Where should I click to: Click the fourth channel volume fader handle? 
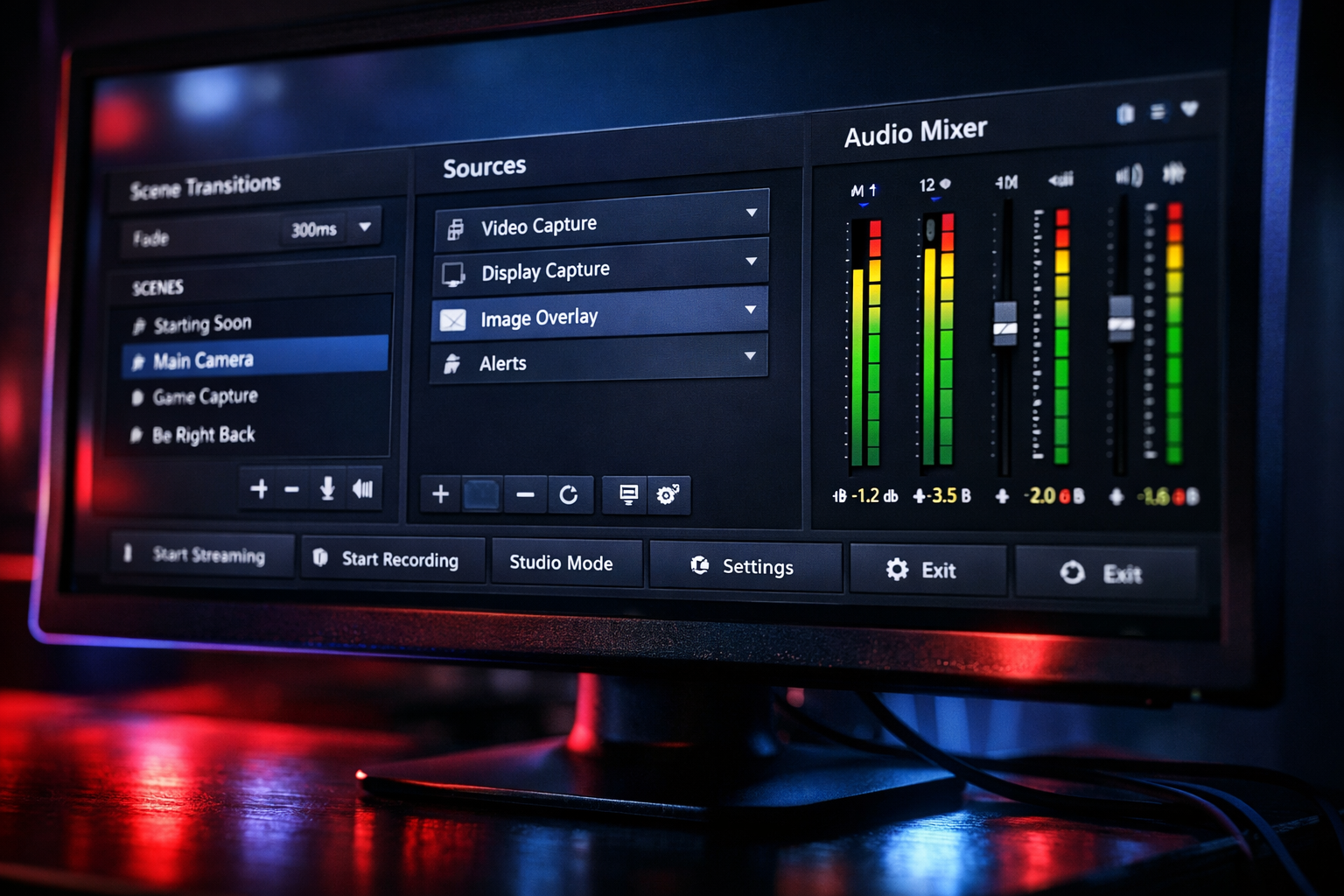pos(1121,319)
